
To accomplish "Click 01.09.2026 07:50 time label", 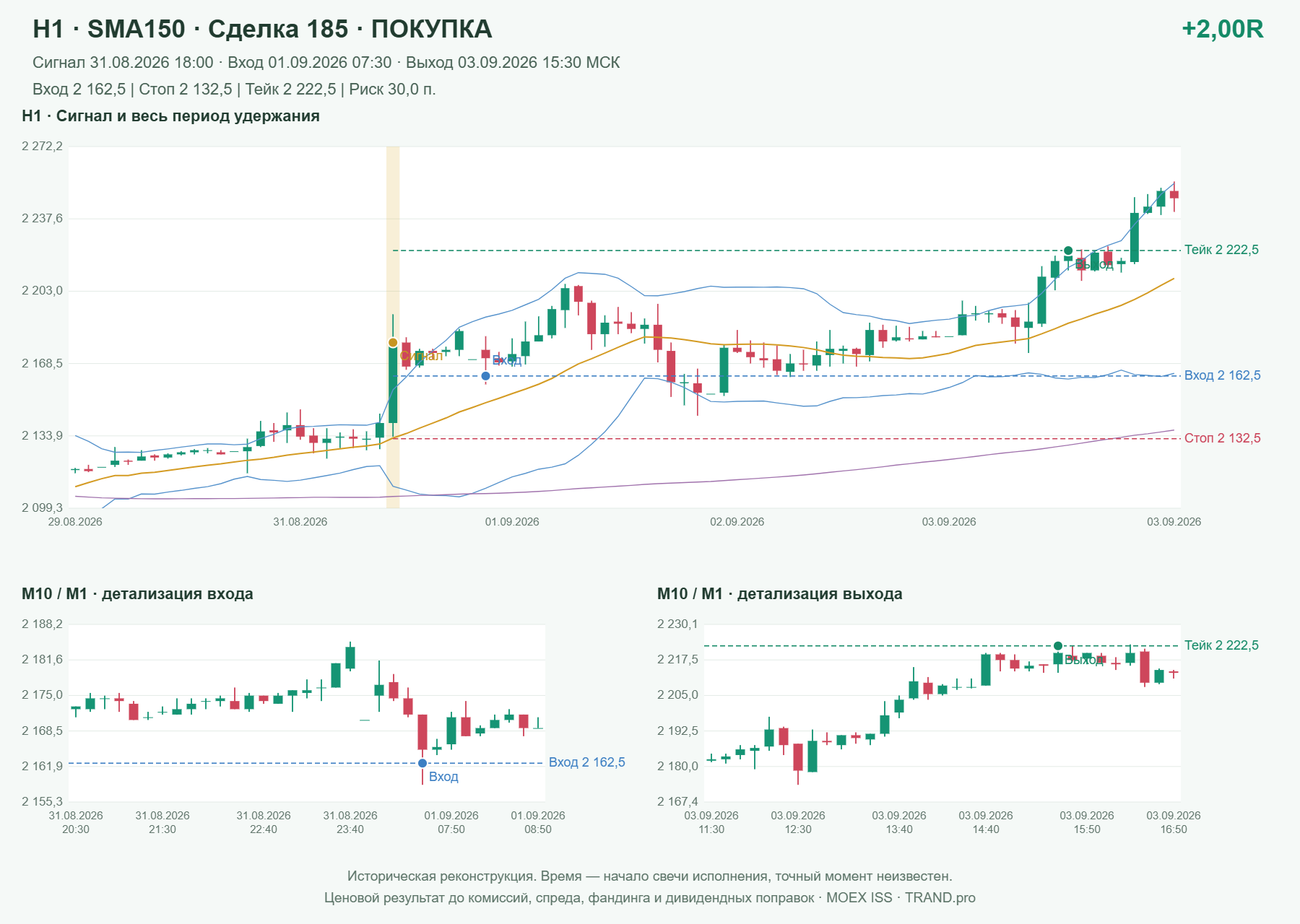I will coord(451,822).
